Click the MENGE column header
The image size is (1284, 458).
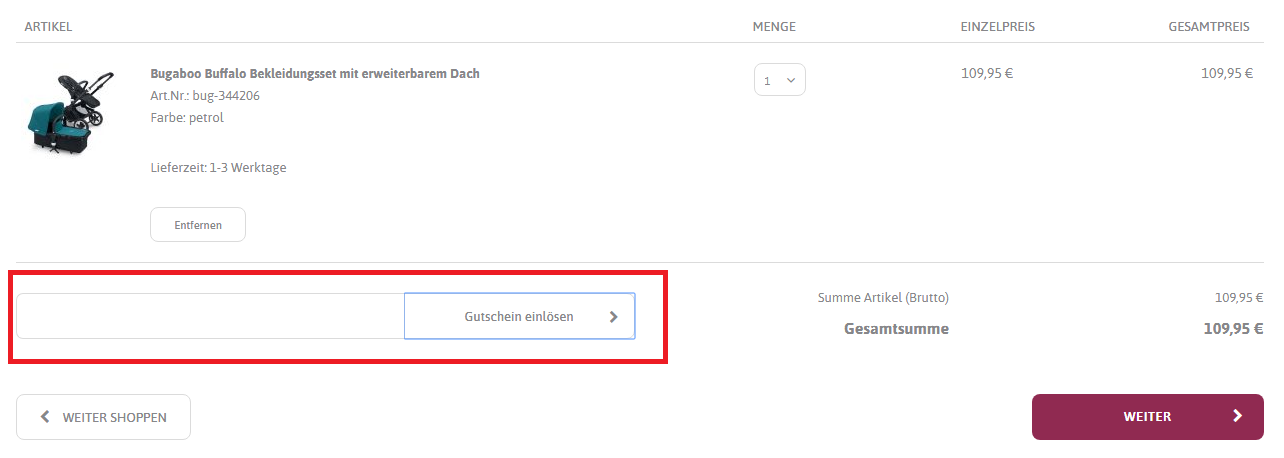774,27
